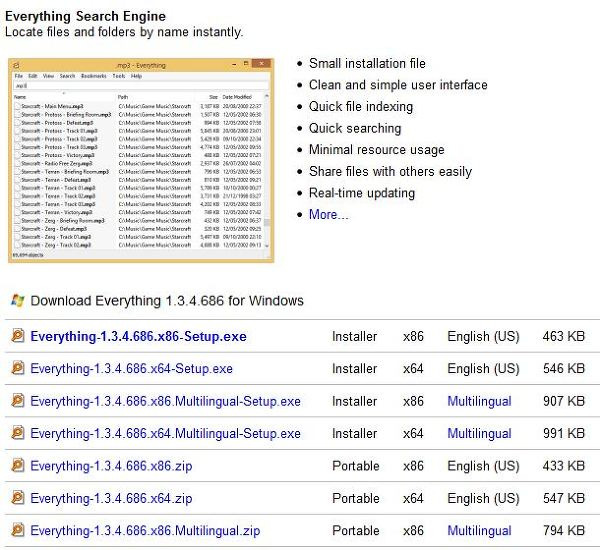Click the 907 KB size value

(564, 401)
